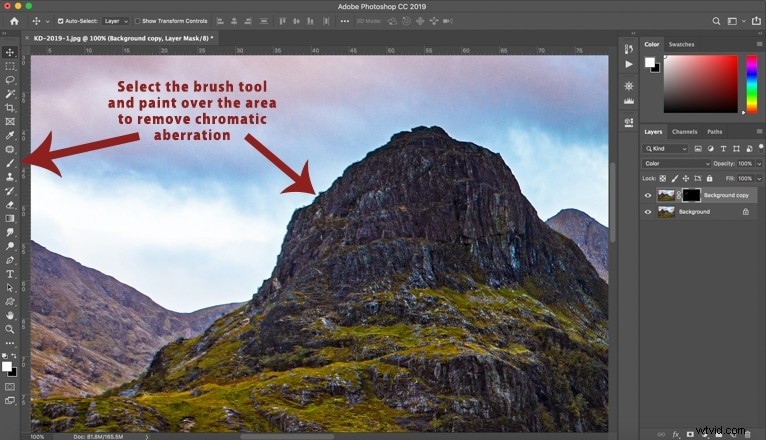Switch to the Paths tab
This screenshot has width=766, height=440.
click(714, 132)
